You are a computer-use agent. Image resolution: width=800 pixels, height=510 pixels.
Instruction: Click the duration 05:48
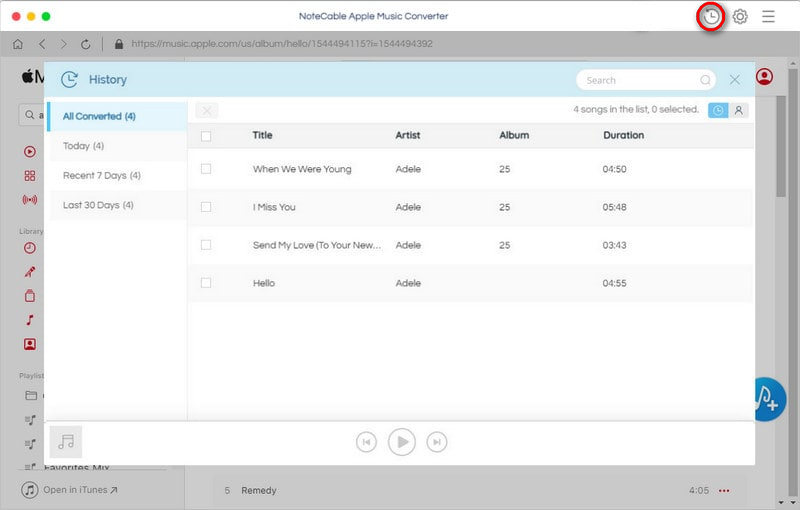[614, 207]
